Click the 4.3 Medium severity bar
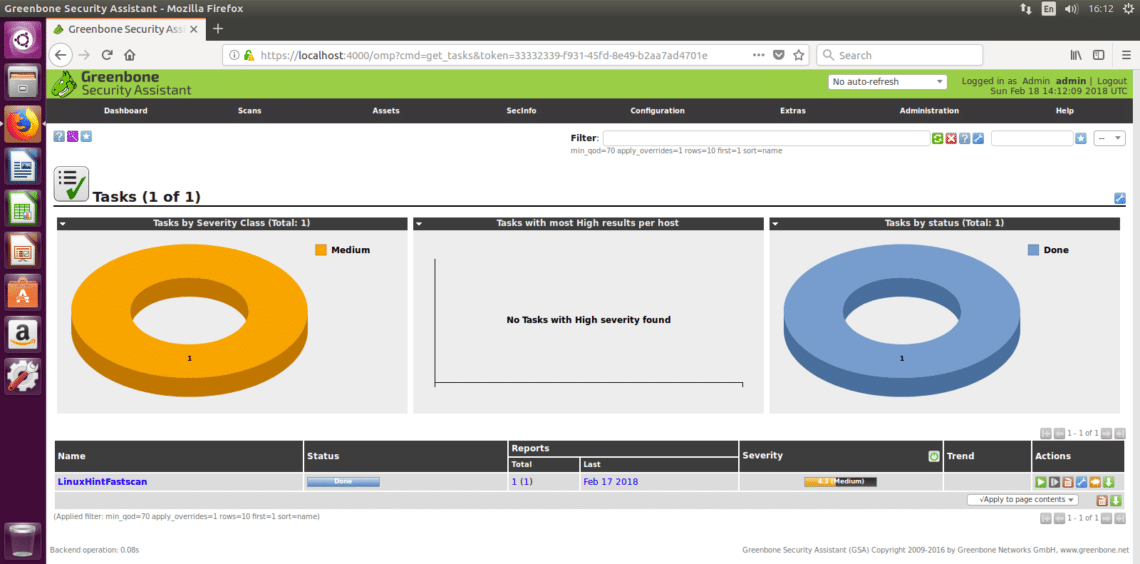Screen dimensions: 1140x564 [x=840, y=482]
